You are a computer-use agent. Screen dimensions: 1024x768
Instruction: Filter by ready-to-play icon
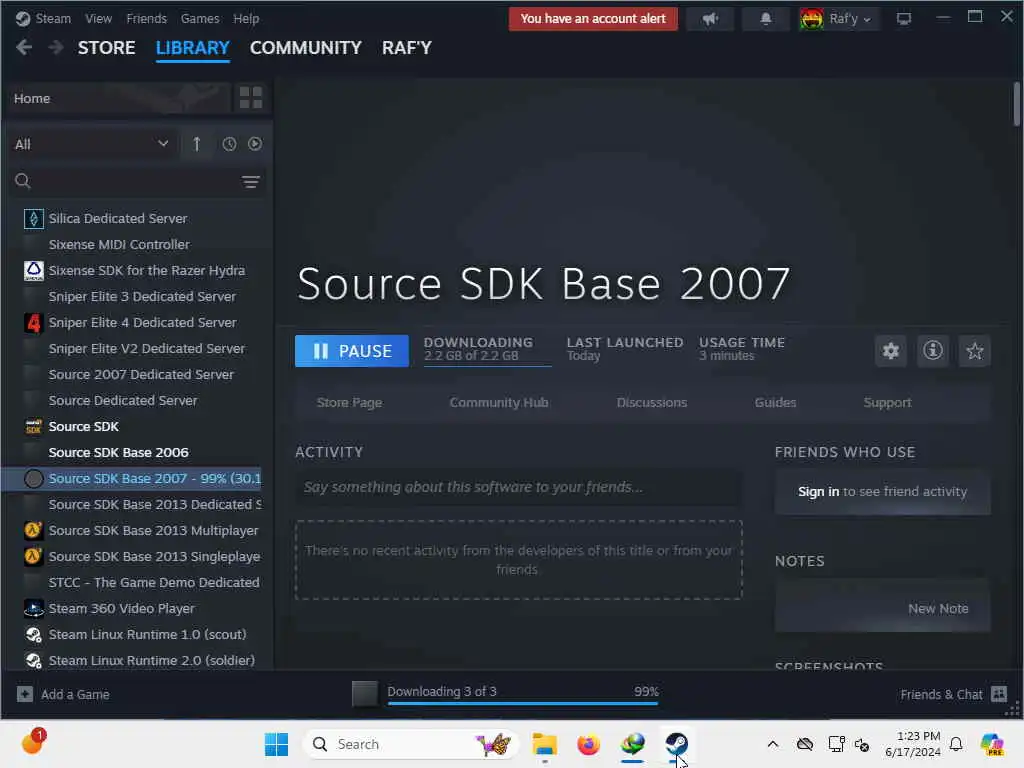(x=255, y=144)
